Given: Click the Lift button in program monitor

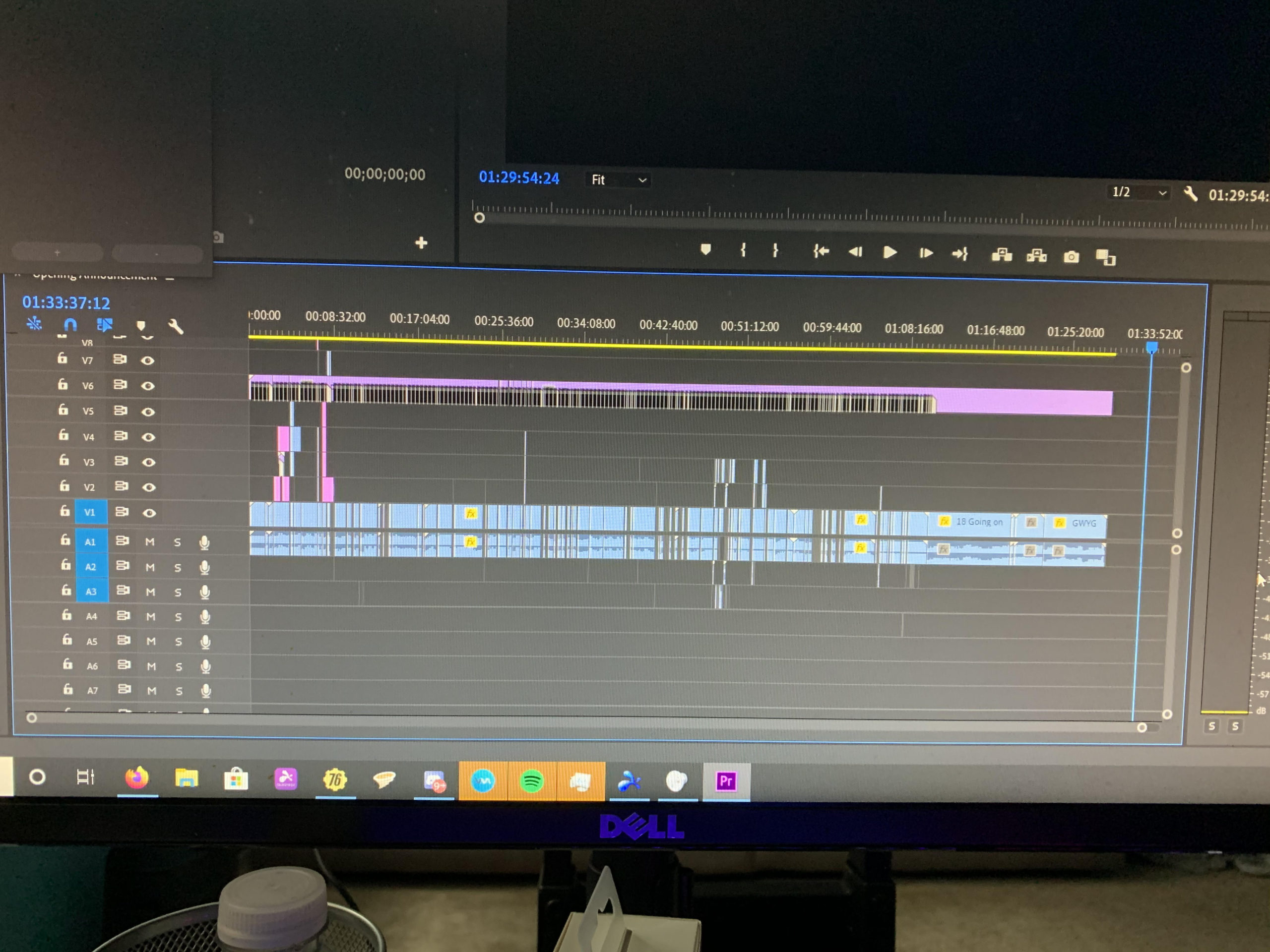Looking at the screenshot, I should 1002,255.
